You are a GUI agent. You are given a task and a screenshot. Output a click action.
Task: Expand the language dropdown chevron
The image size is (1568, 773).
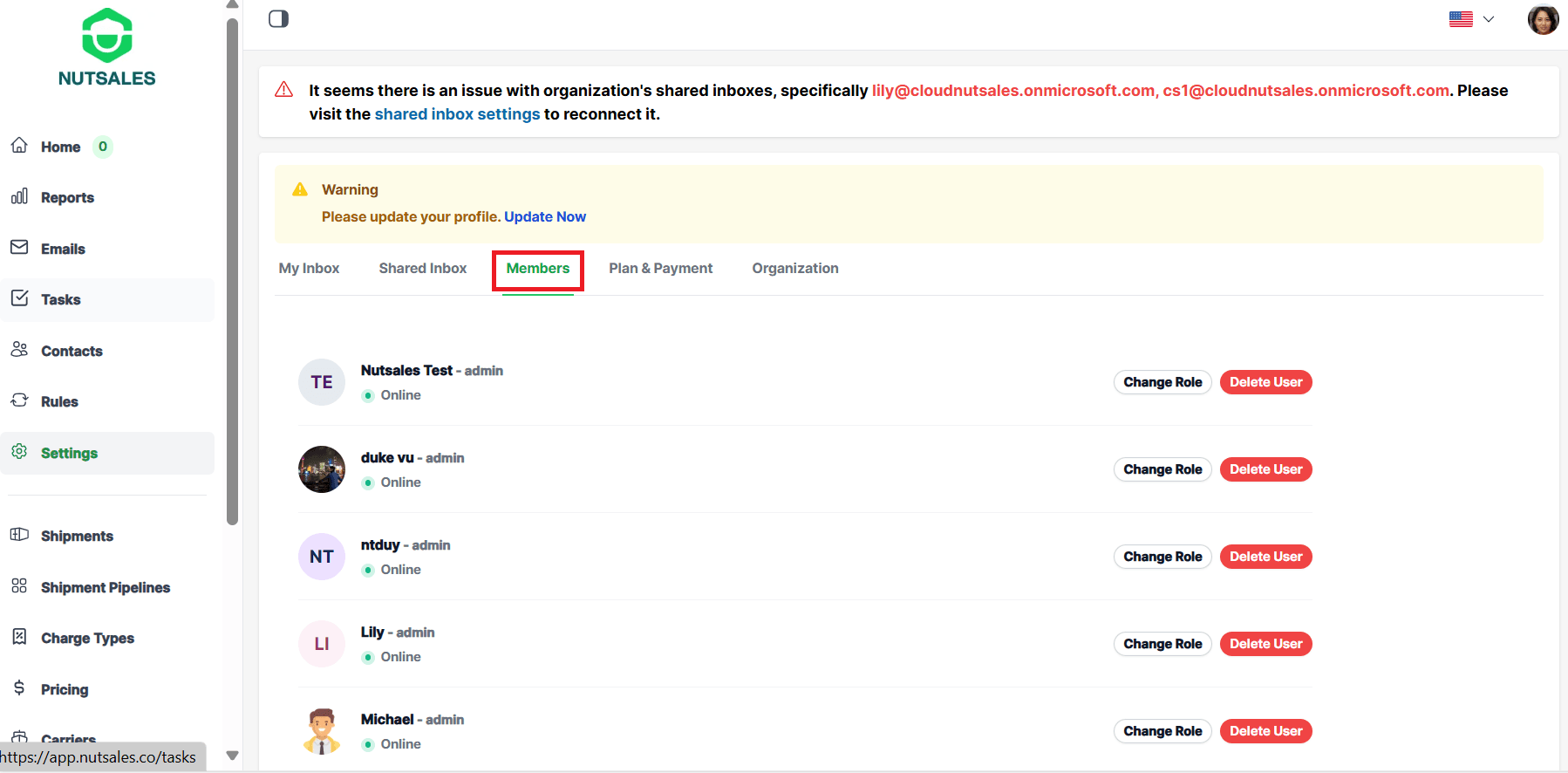click(1489, 19)
